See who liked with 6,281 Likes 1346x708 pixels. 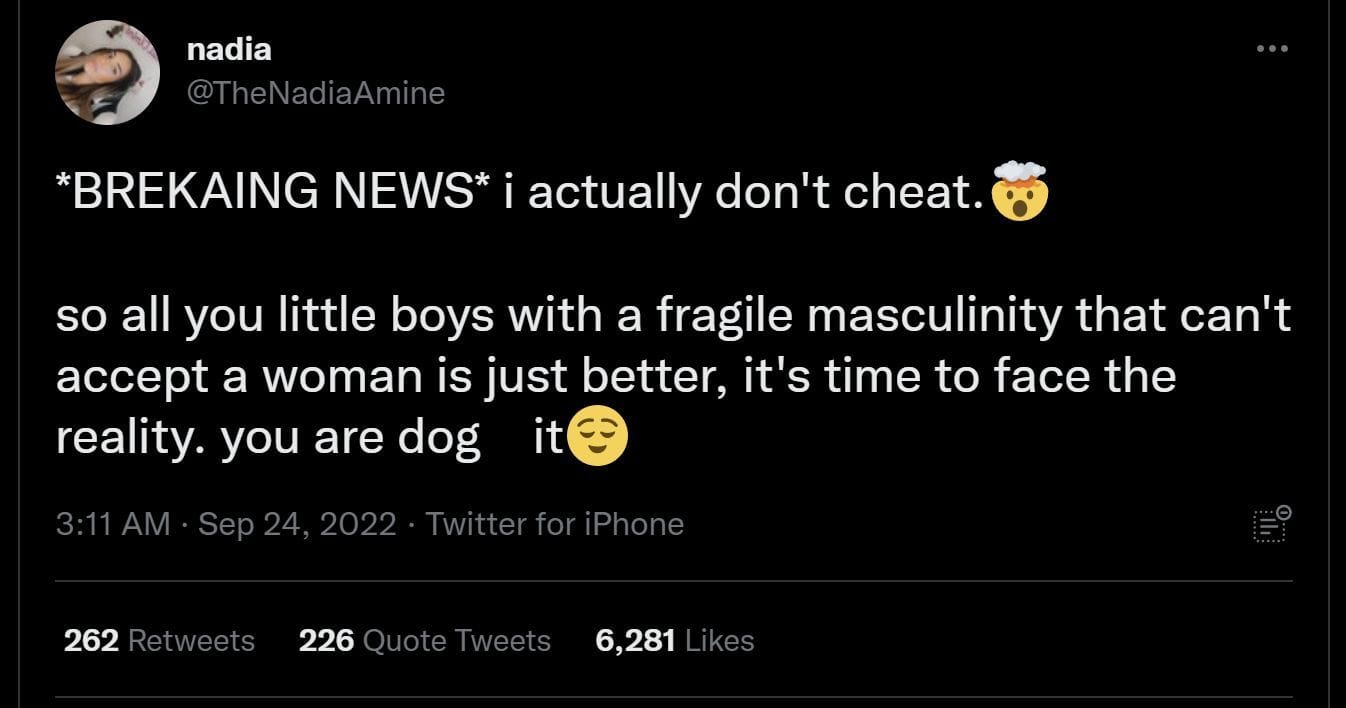(674, 640)
